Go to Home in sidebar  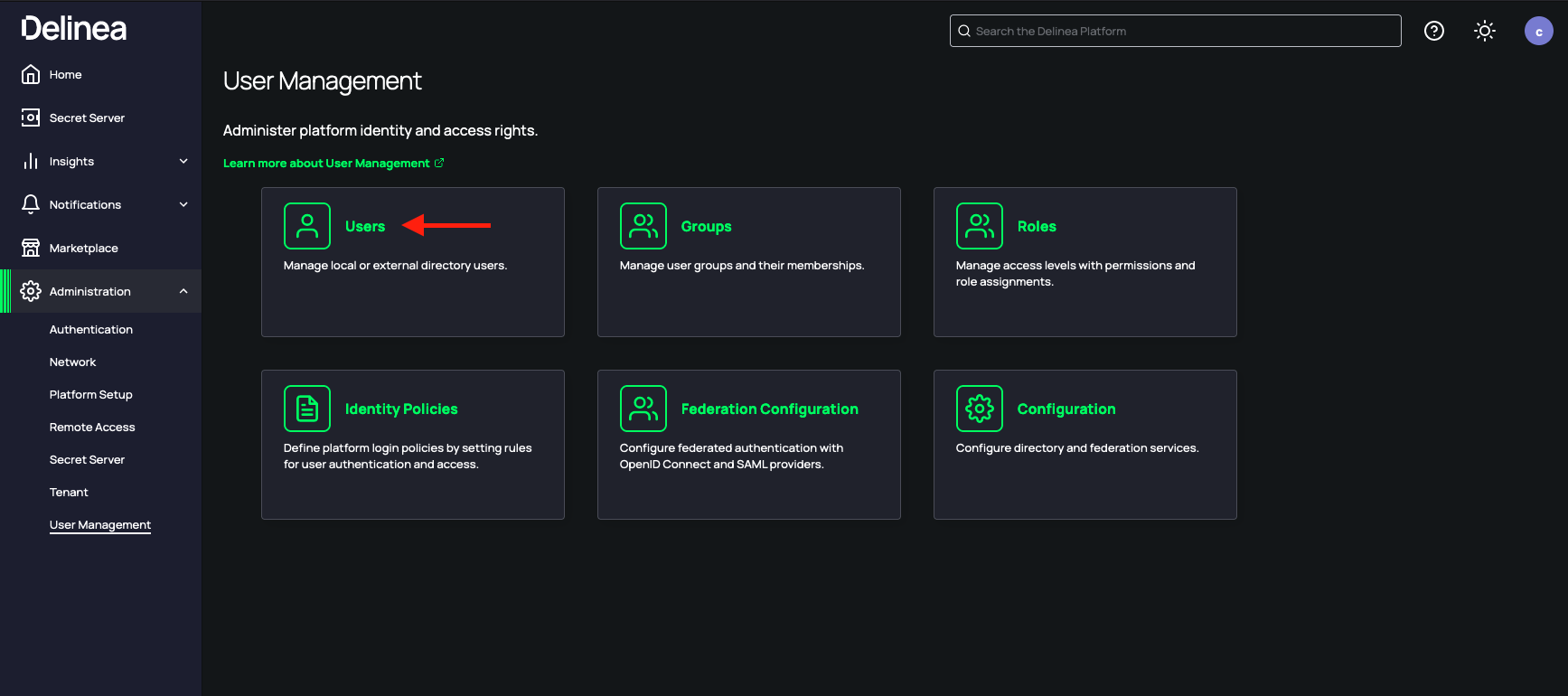65,75
